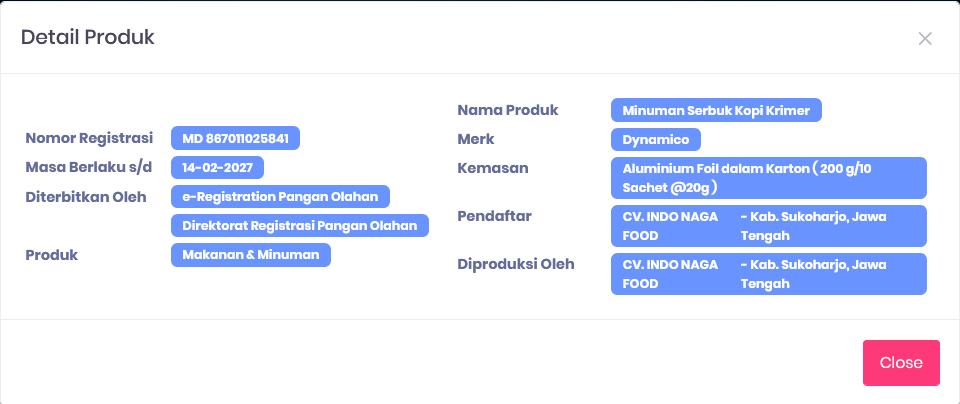Click the Kemasan label
Viewport: 960px width, 404px height.
[493, 168]
